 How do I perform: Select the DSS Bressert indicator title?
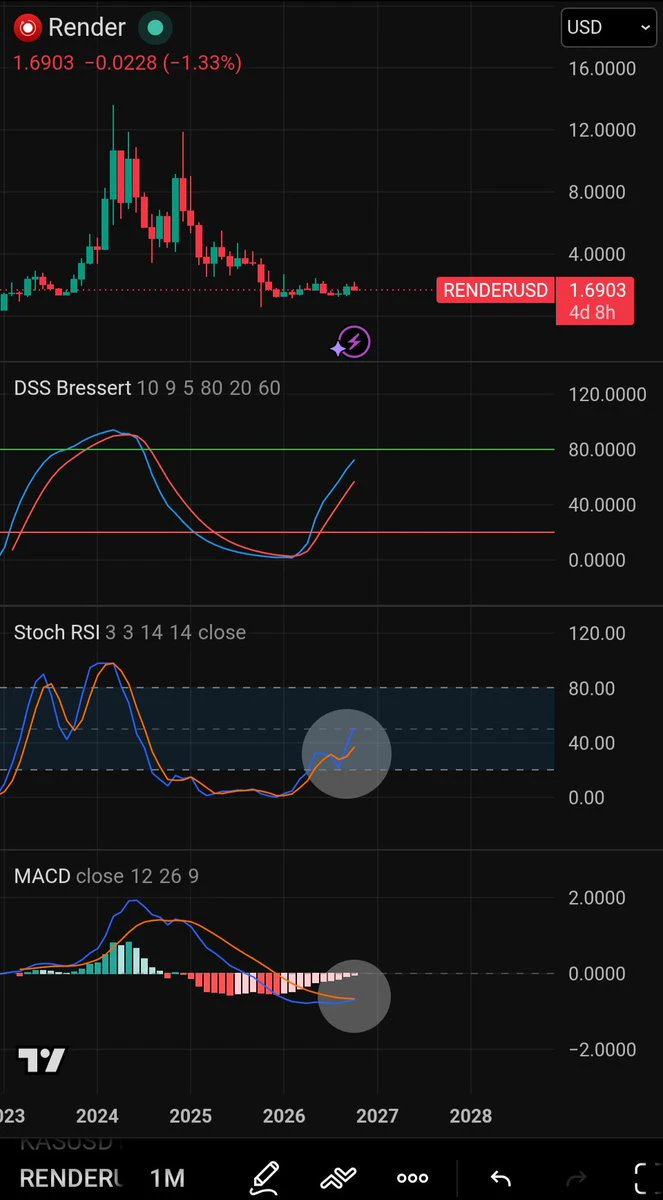73,388
